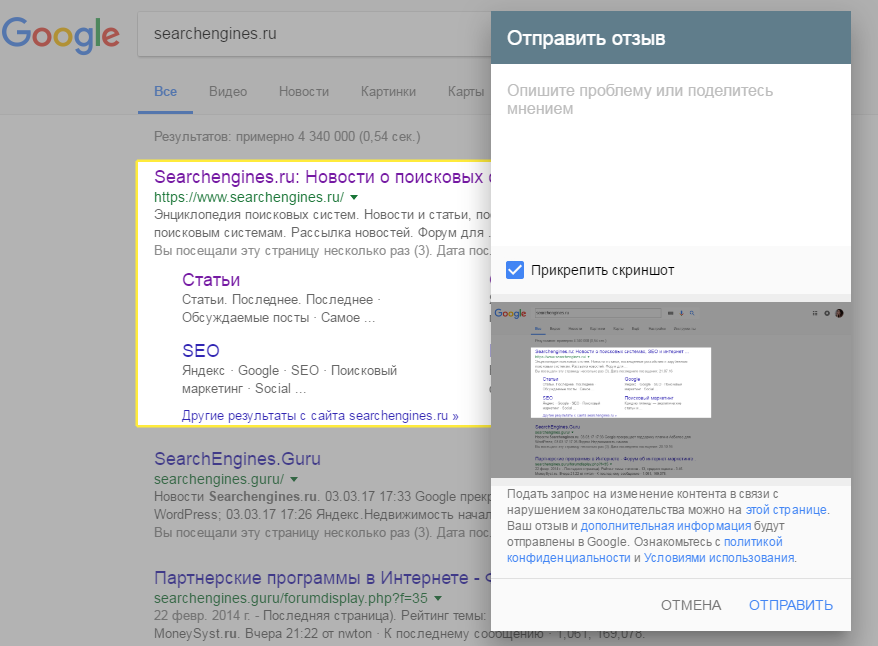Screen dimensions: 878x646
Task: Open the дополнительная информация link
Action: pos(666,526)
